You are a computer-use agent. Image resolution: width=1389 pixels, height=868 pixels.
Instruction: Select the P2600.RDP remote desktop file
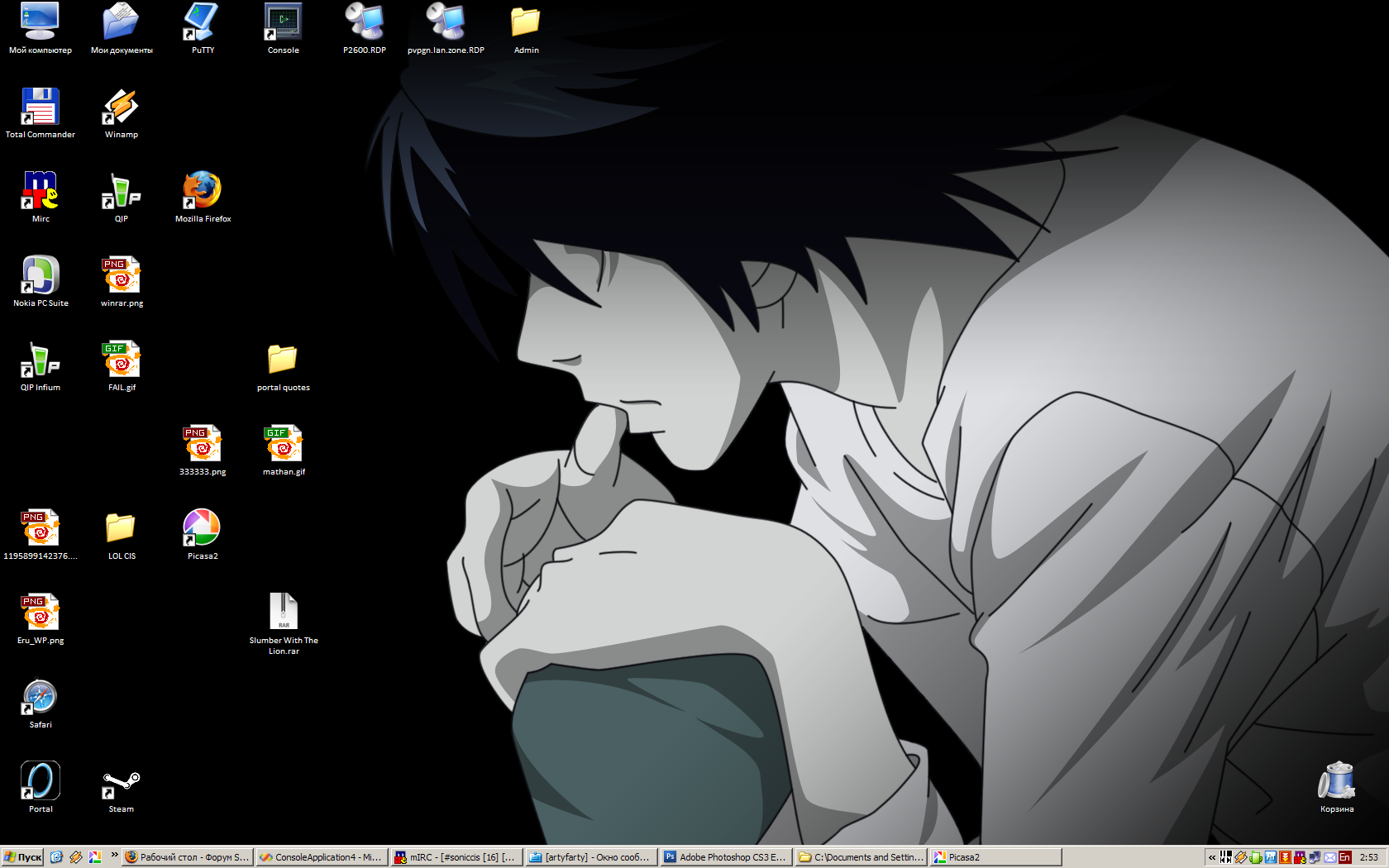pos(364,29)
